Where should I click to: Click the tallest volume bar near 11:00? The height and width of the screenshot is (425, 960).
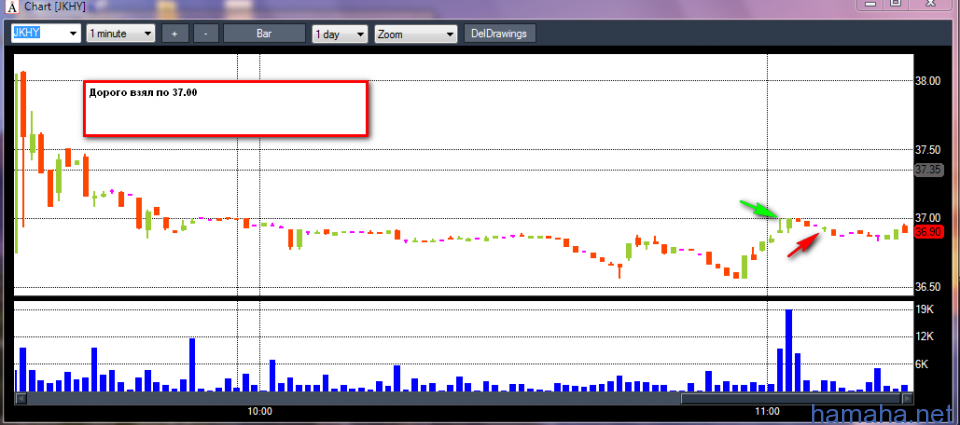coord(789,350)
